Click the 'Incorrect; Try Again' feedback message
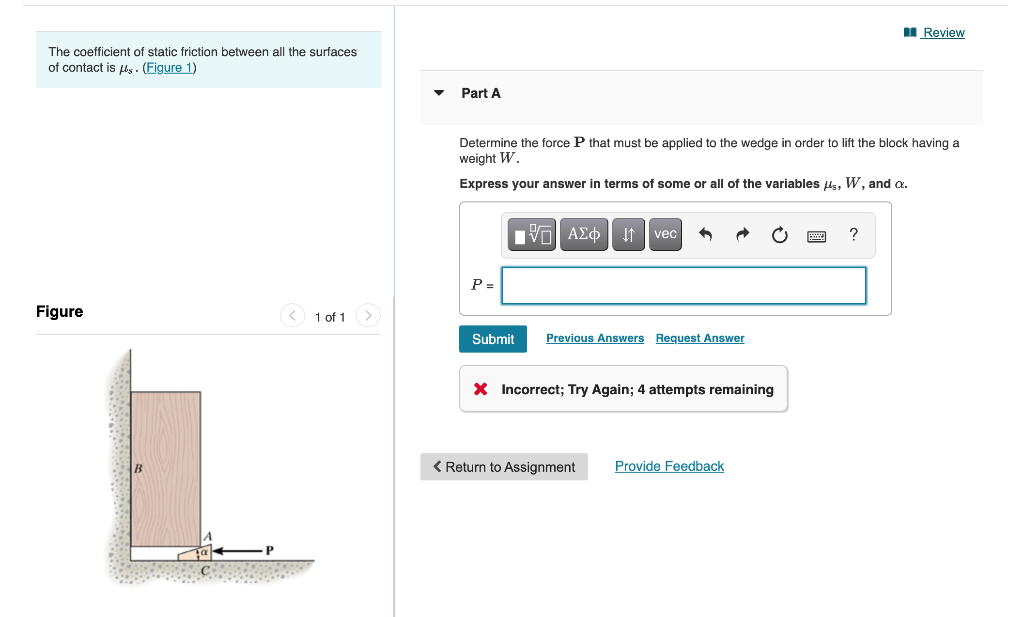 [x=624, y=389]
